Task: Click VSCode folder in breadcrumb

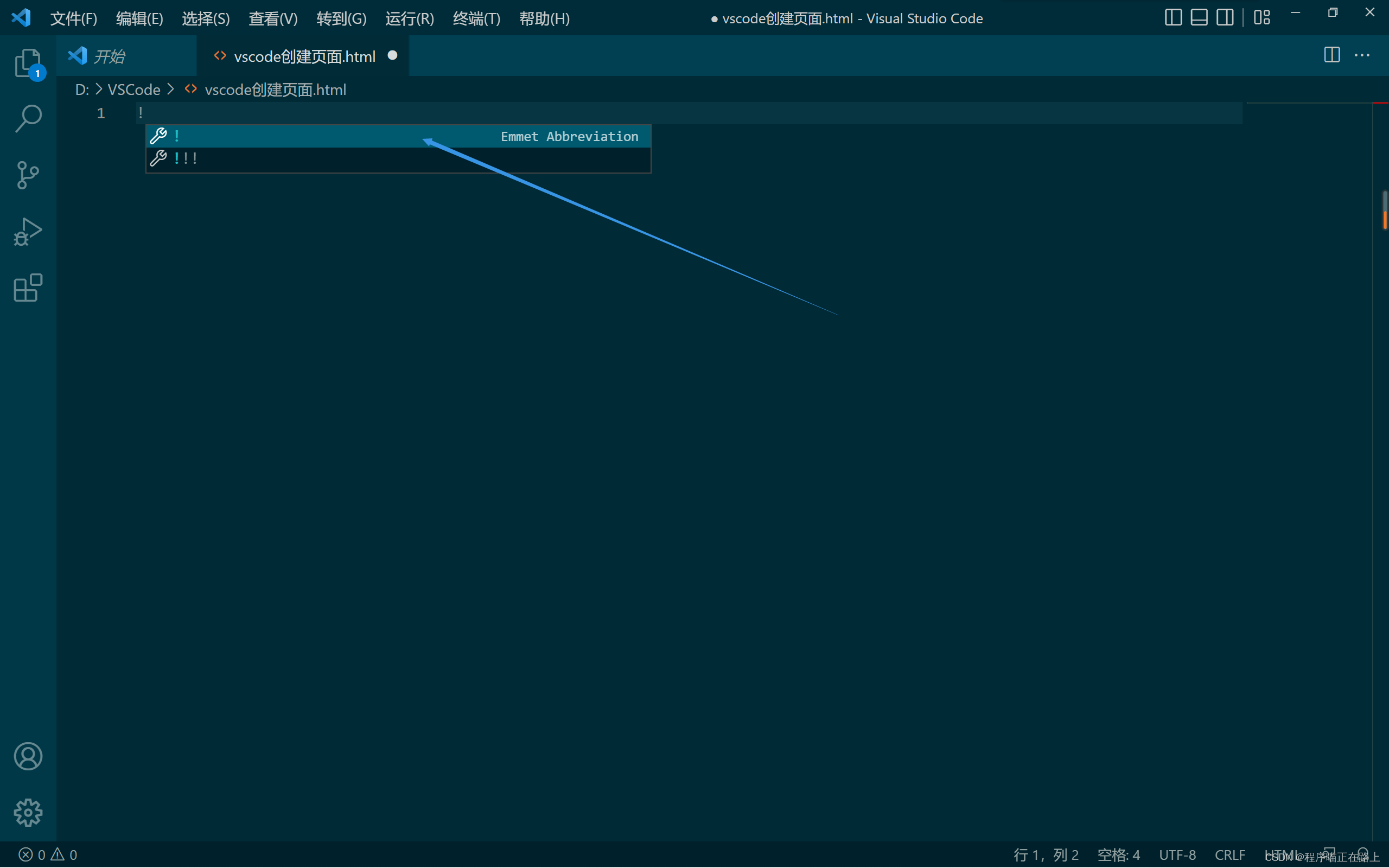Action: pos(133,90)
